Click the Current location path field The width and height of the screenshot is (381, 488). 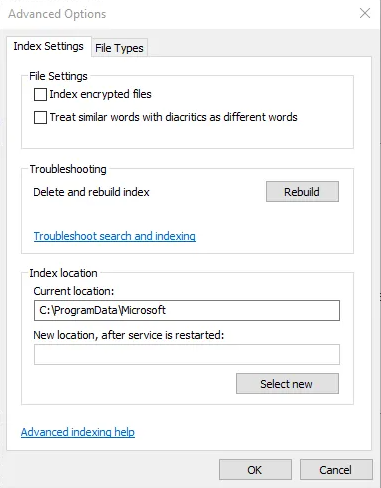[187, 310]
